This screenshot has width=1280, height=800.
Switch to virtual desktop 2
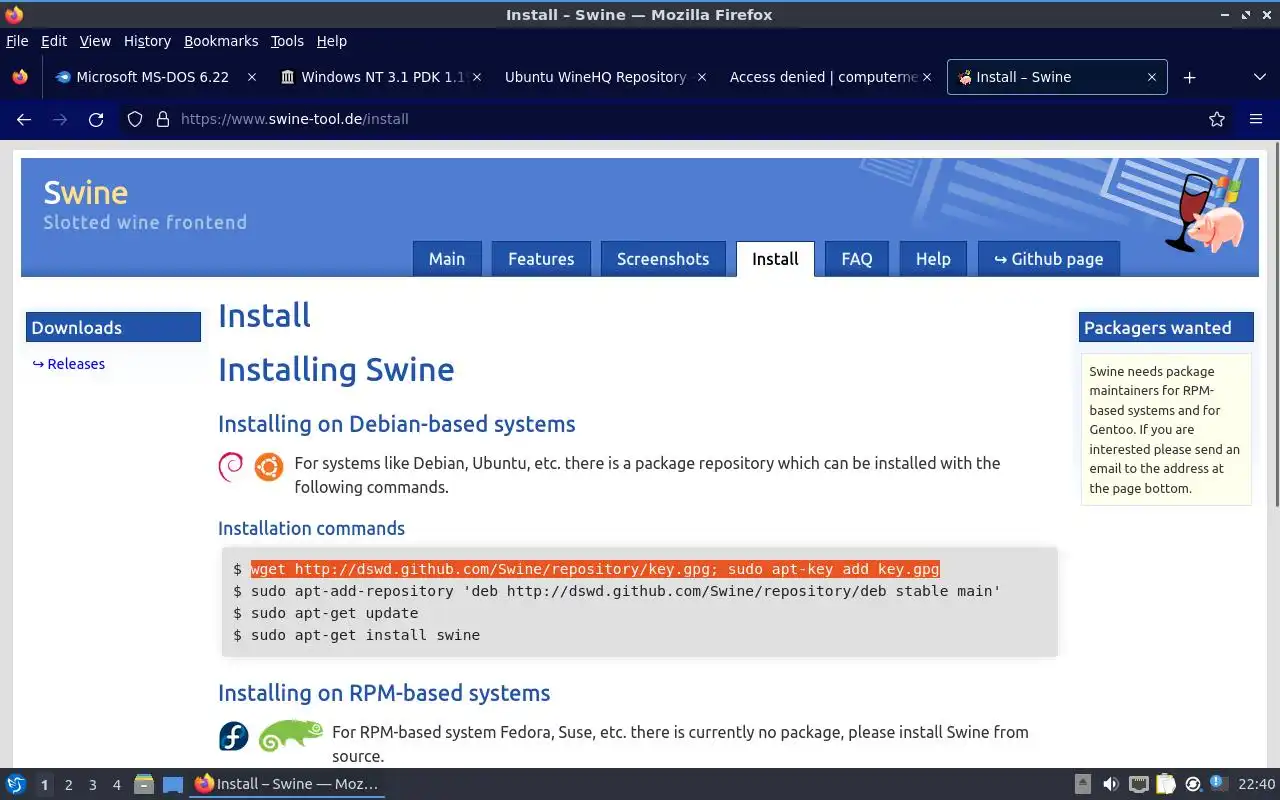(68, 785)
